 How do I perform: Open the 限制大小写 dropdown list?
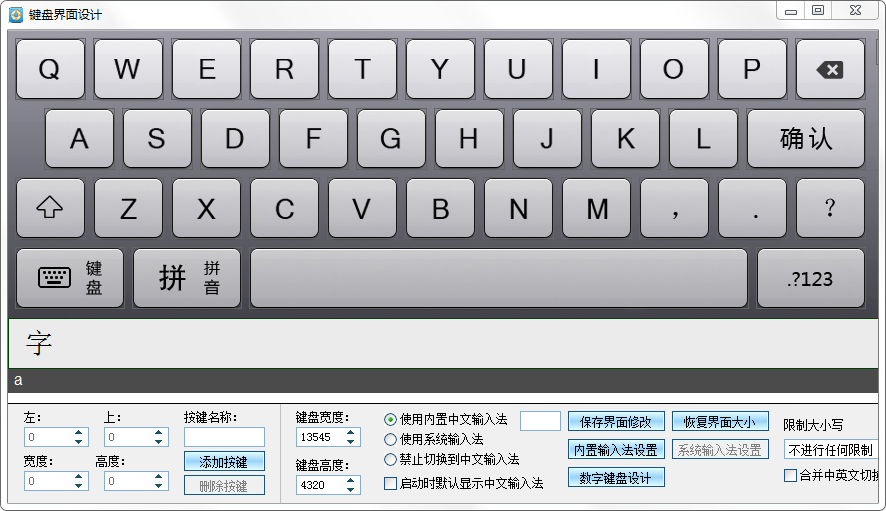point(829,450)
